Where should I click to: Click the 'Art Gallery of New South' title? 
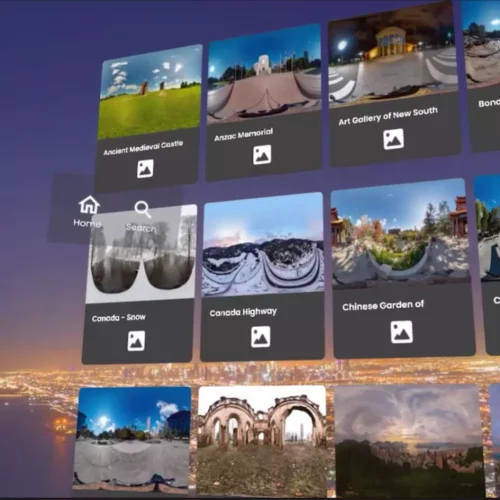pyautogui.click(x=388, y=116)
